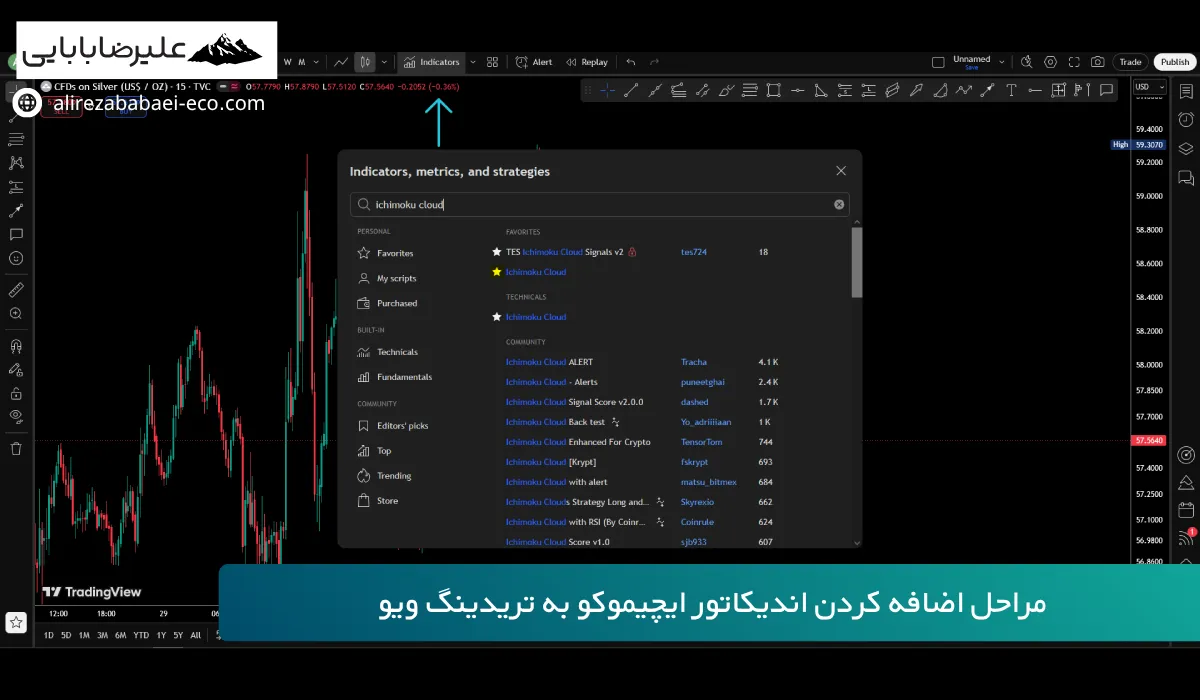Click the trash icon to remove drawings
The image size is (1200, 700).
(16, 449)
